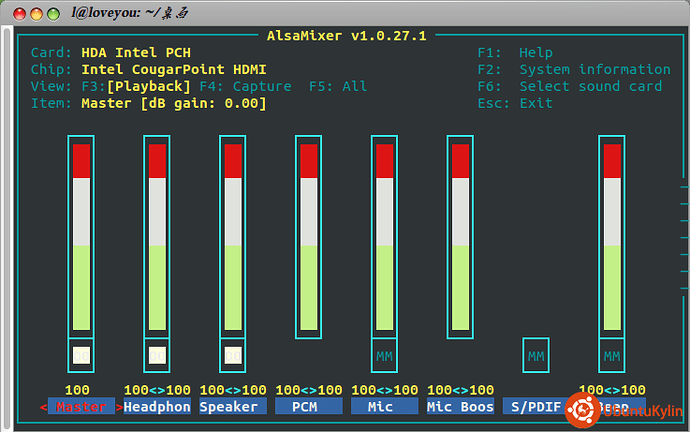
Task: Click Headphone level 100<>100
Action: coord(157,390)
